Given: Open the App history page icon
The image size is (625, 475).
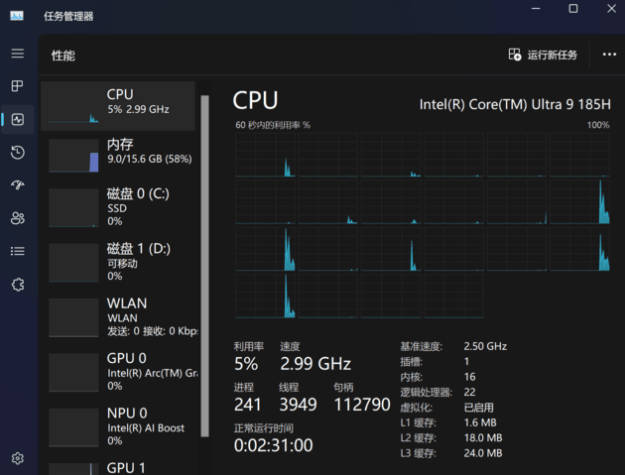Looking at the screenshot, I should (x=18, y=152).
